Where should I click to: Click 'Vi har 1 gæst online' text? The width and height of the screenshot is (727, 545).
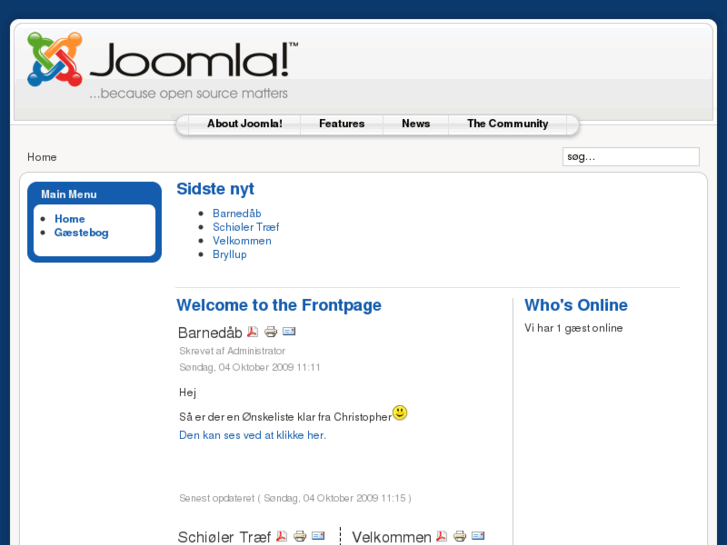(x=574, y=328)
